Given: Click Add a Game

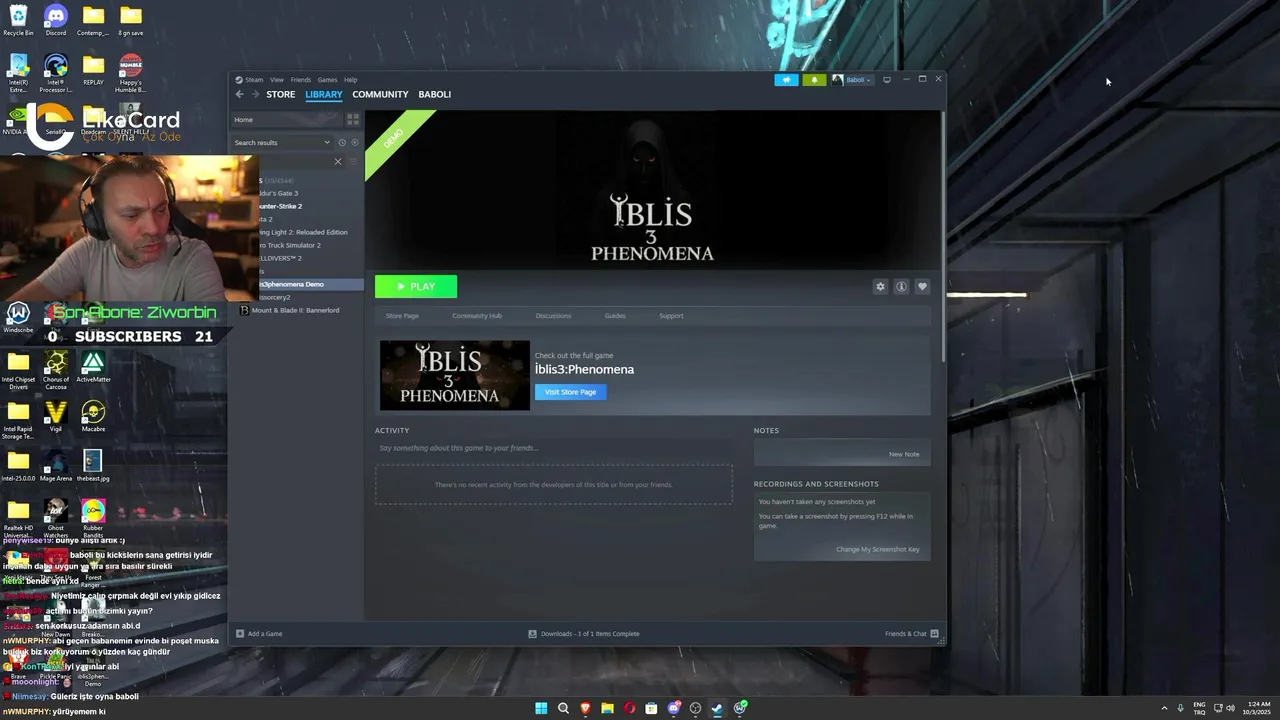Looking at the screenshot, I should (259, 633).
